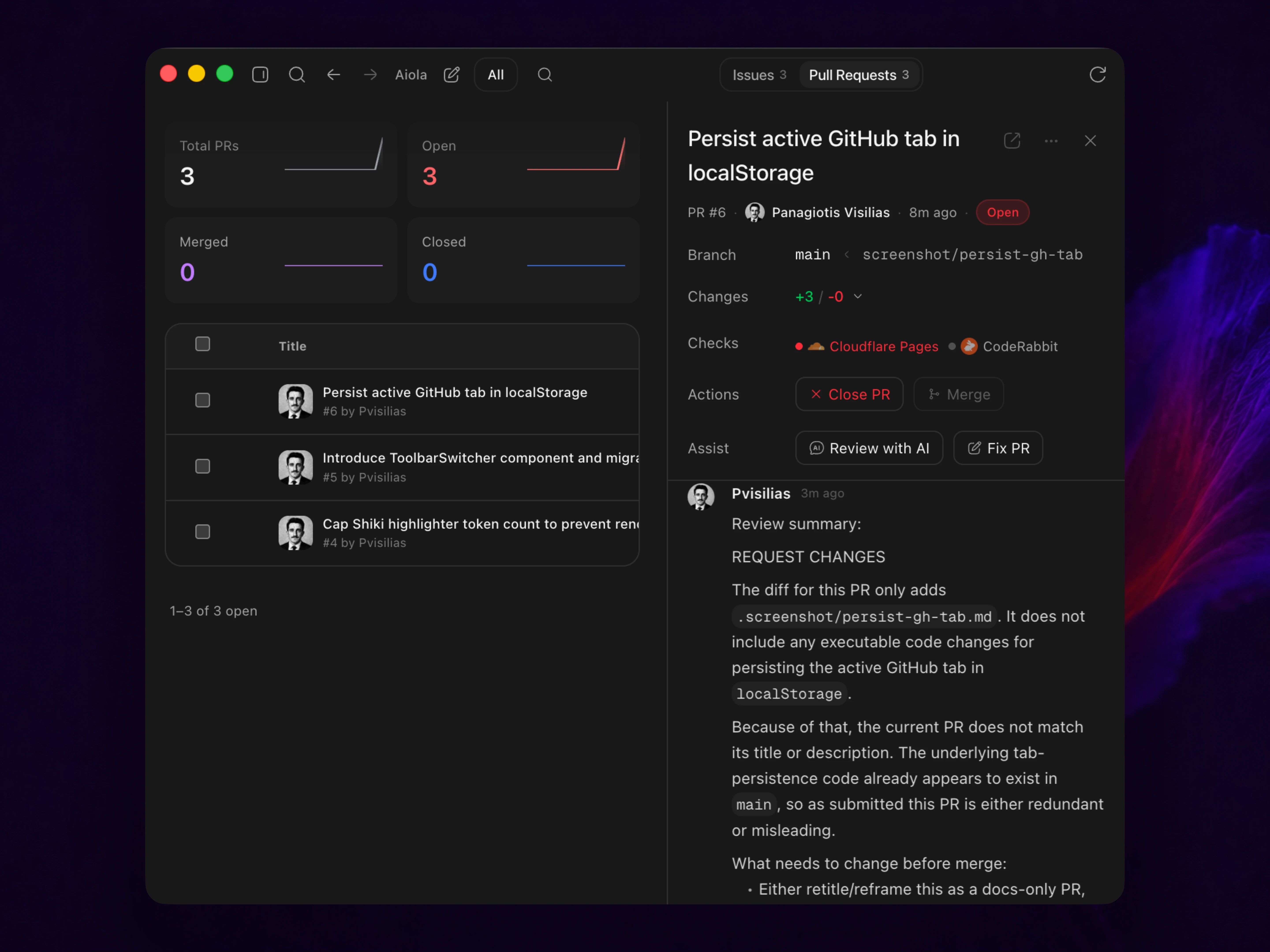Click the main branch label
This screenshot has height=952, width=1270.
(812, 255)
